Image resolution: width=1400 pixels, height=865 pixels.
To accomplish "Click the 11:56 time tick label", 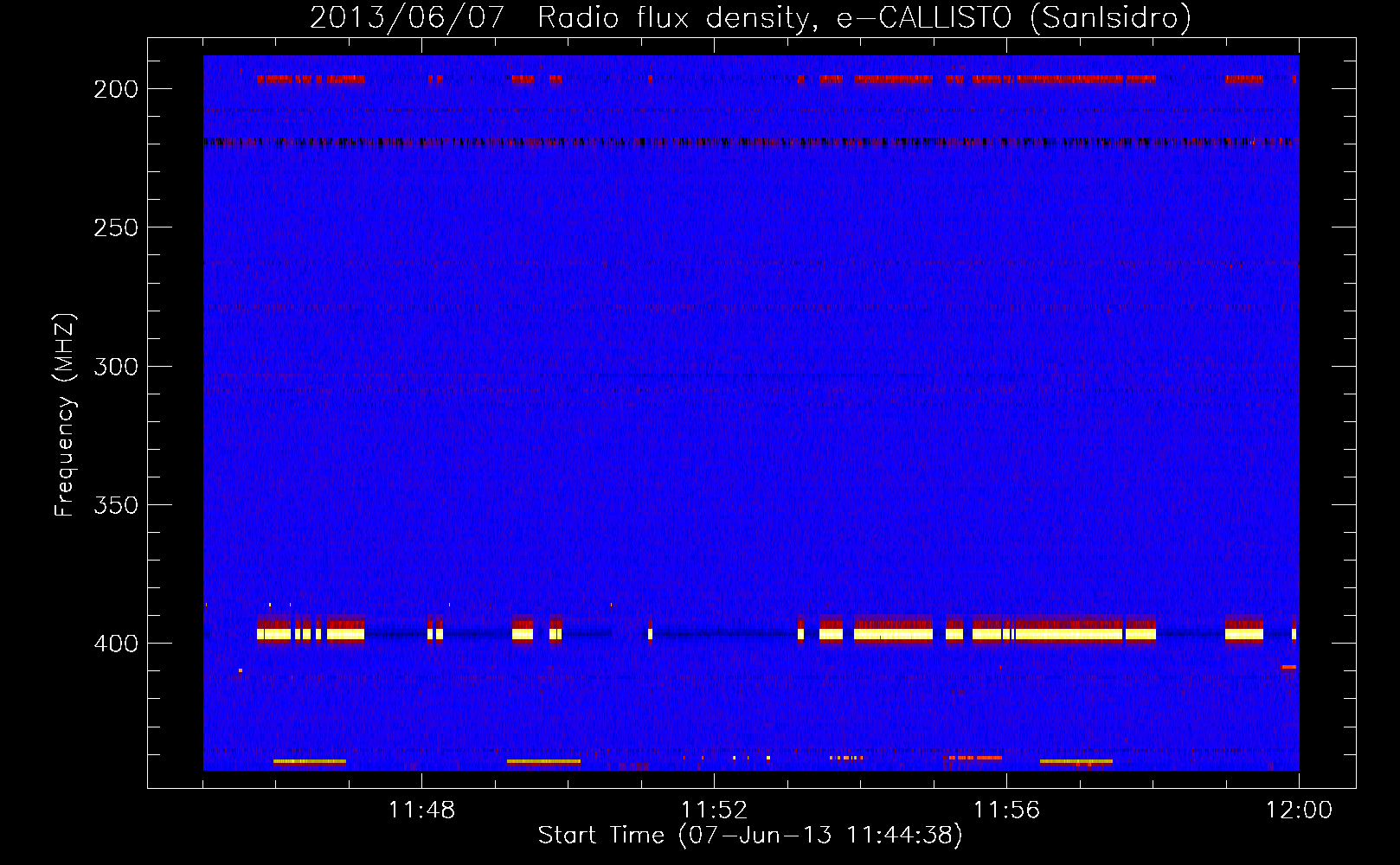I will click(x=1006, y=811).
